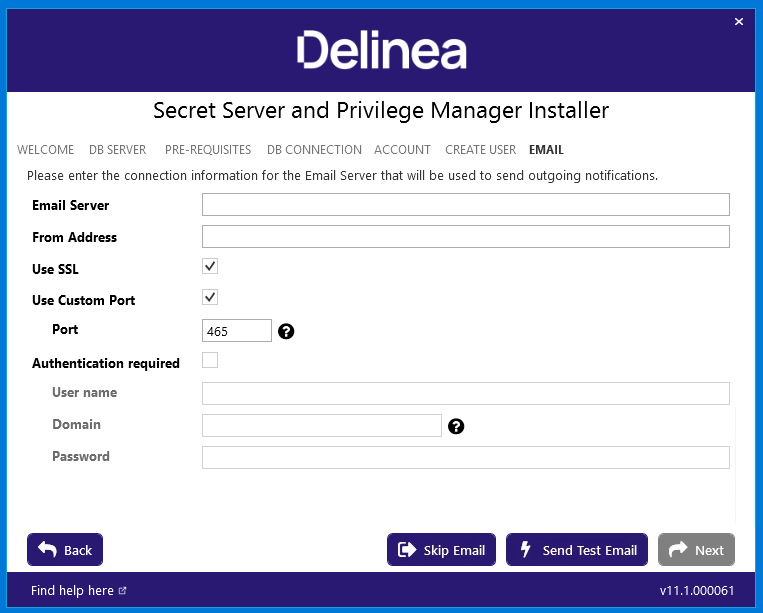
Task: Open the Find help here link
Action: pos(78,591)
